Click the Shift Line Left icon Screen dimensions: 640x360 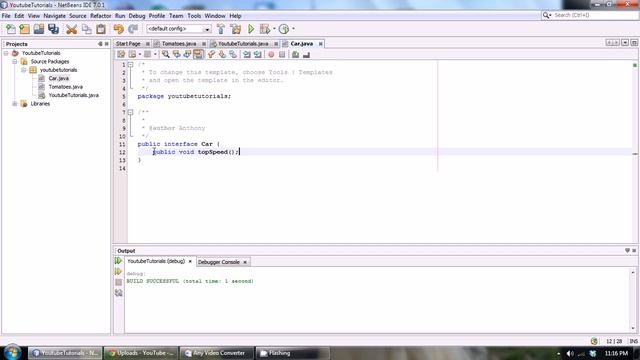pos(247,54)
